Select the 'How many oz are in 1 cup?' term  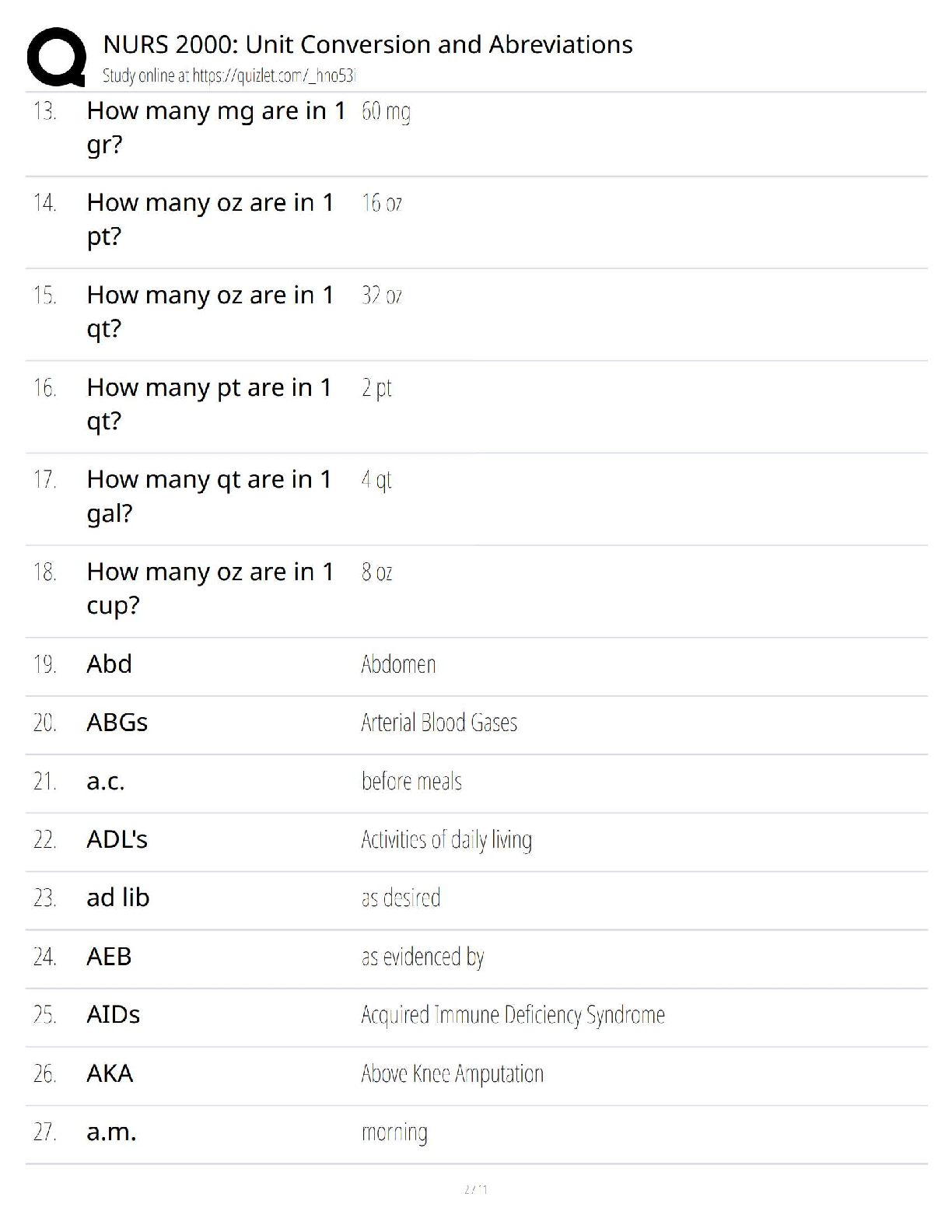click(210, 588)
